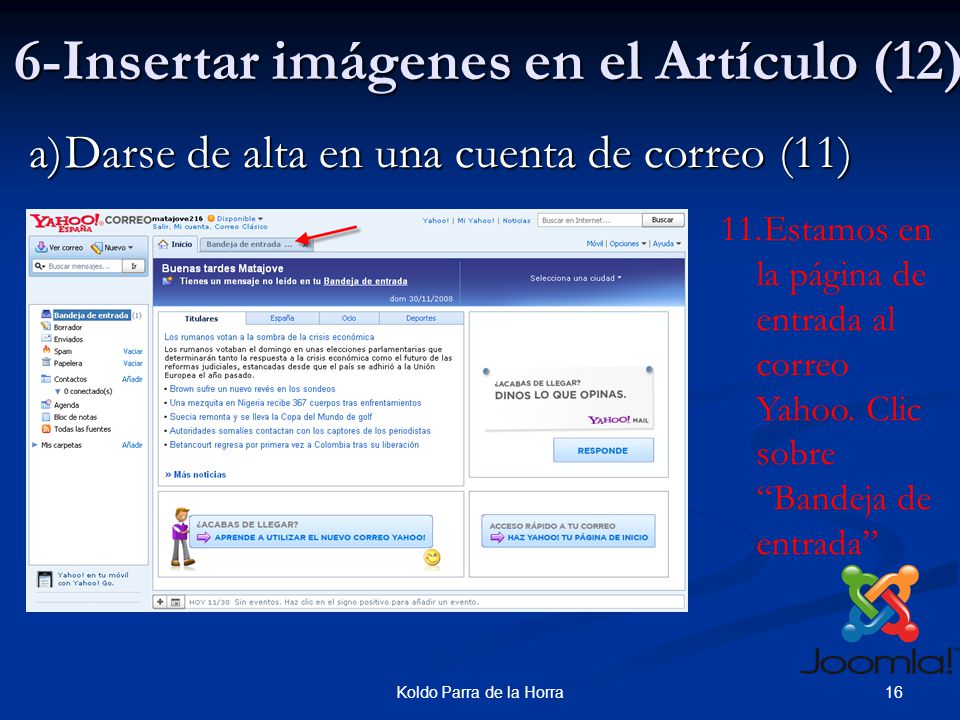Click Haz Yahoo! tu página de inicio

[569, 531]
